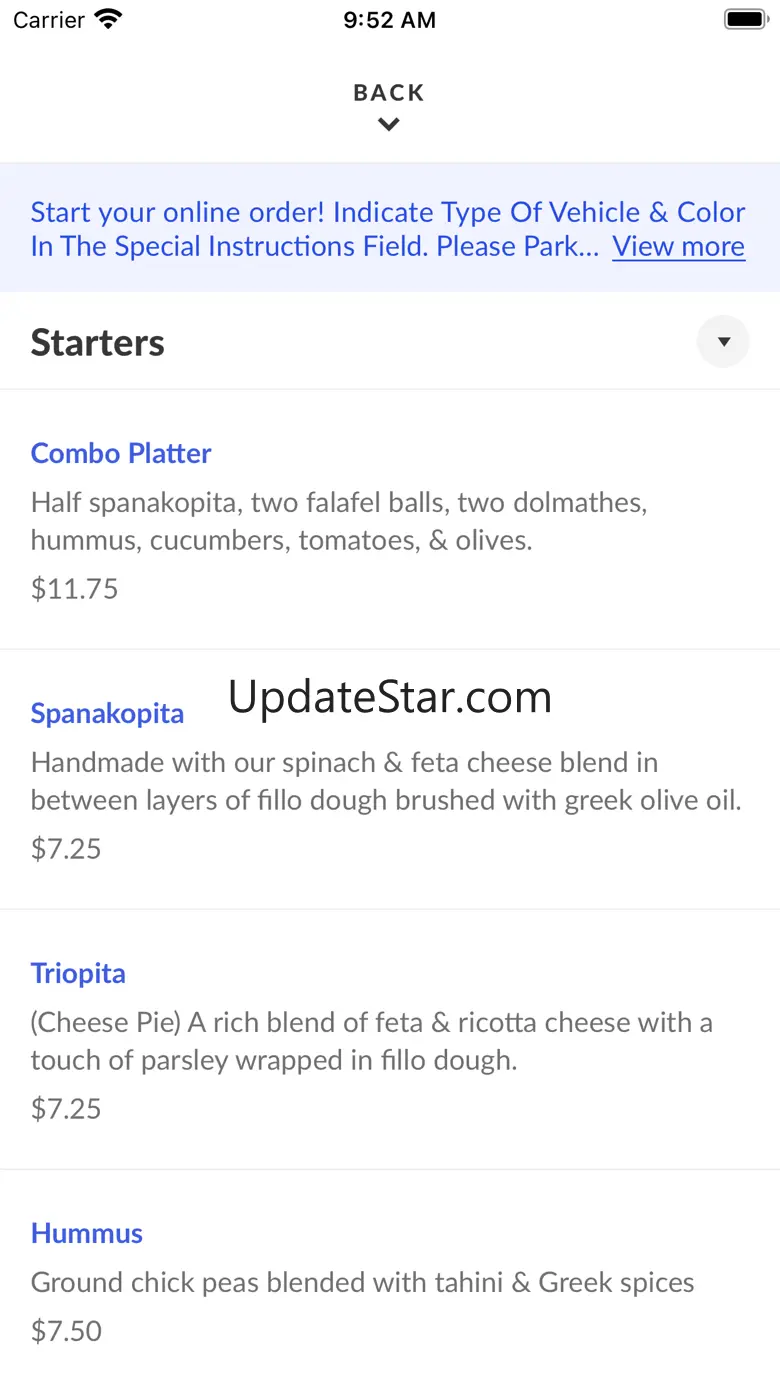Open the Hummus item
The height and width of the screenshot is (1387, 780).
click(87, 1233)
